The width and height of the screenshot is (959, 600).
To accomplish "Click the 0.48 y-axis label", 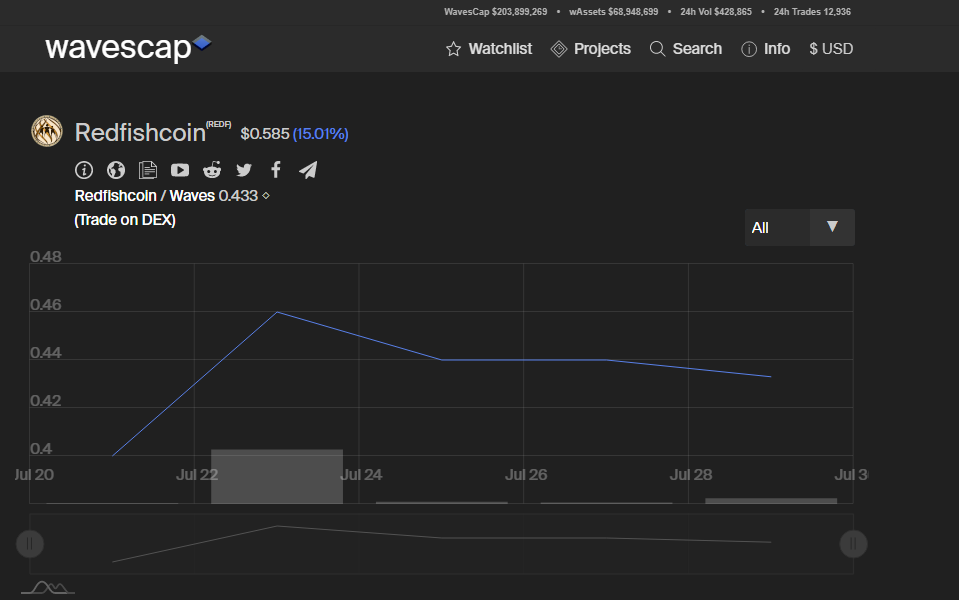I will pyautogui.click(x=46, y=257).
